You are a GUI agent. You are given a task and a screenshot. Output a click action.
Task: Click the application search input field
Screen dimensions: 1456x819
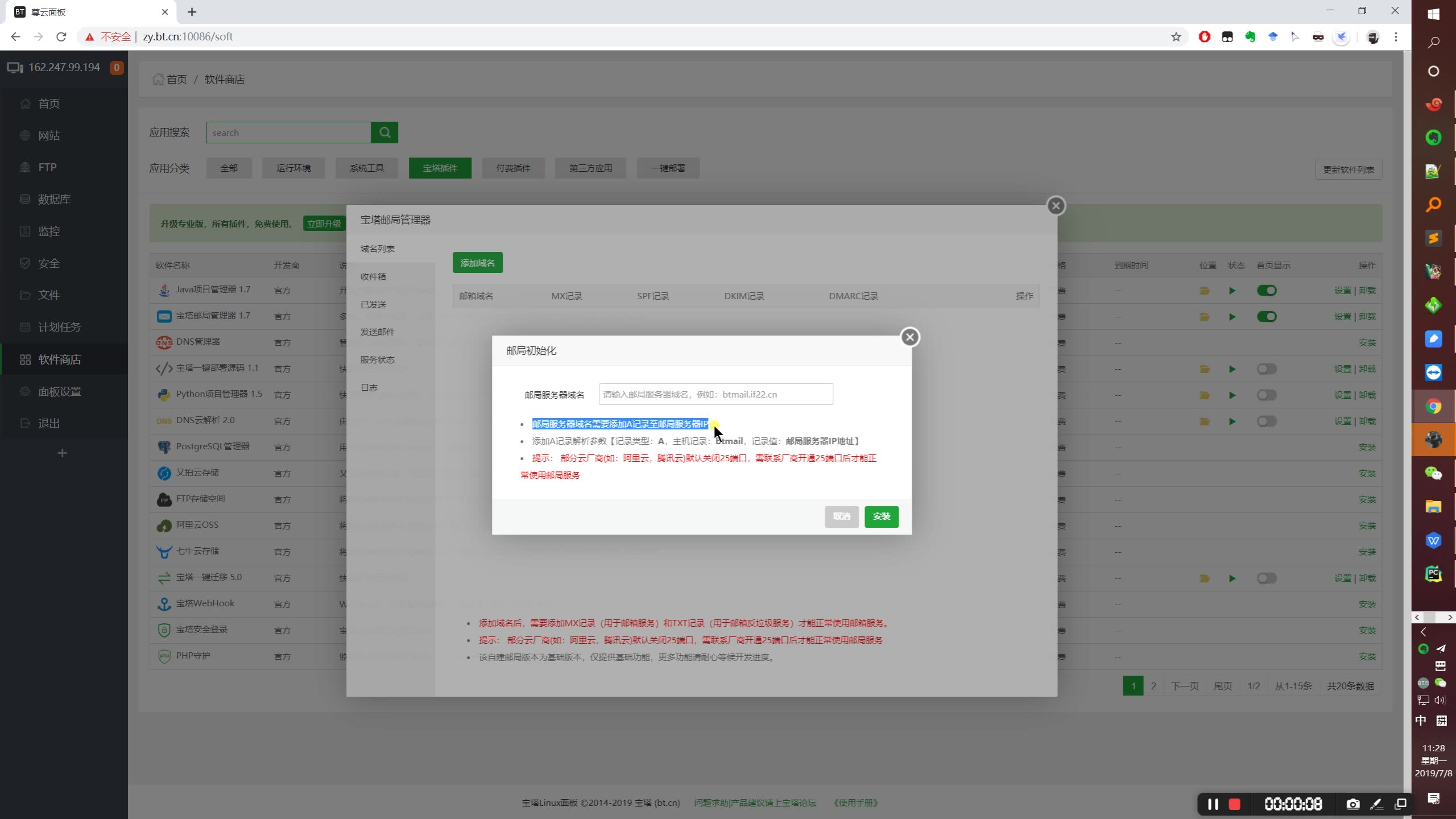click(288, 133)
